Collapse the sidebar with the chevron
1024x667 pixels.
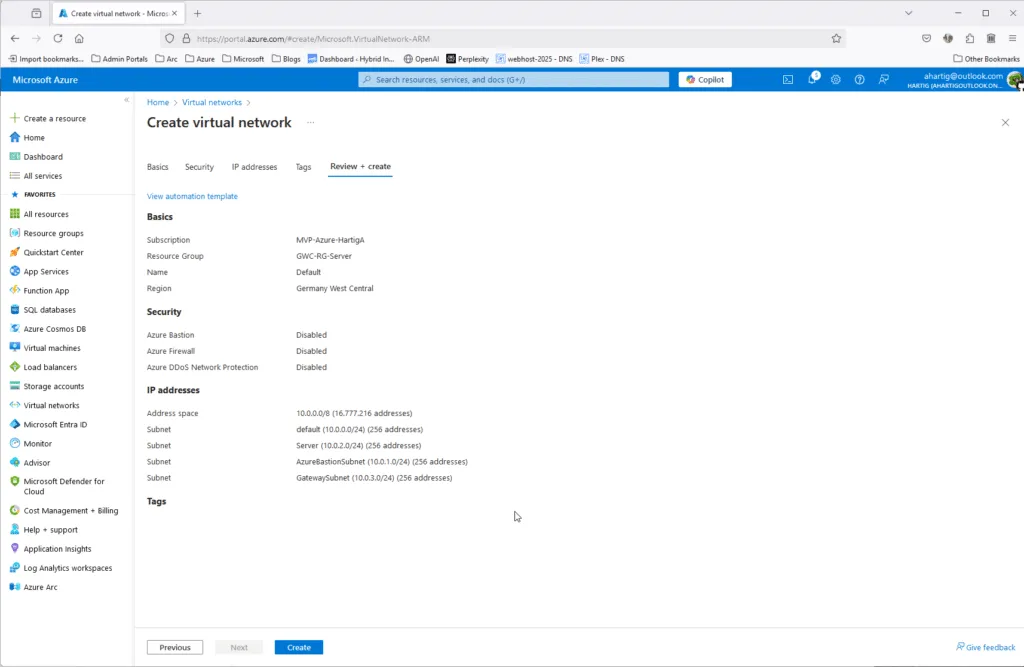pyautogui.click(x=126, y=100)
